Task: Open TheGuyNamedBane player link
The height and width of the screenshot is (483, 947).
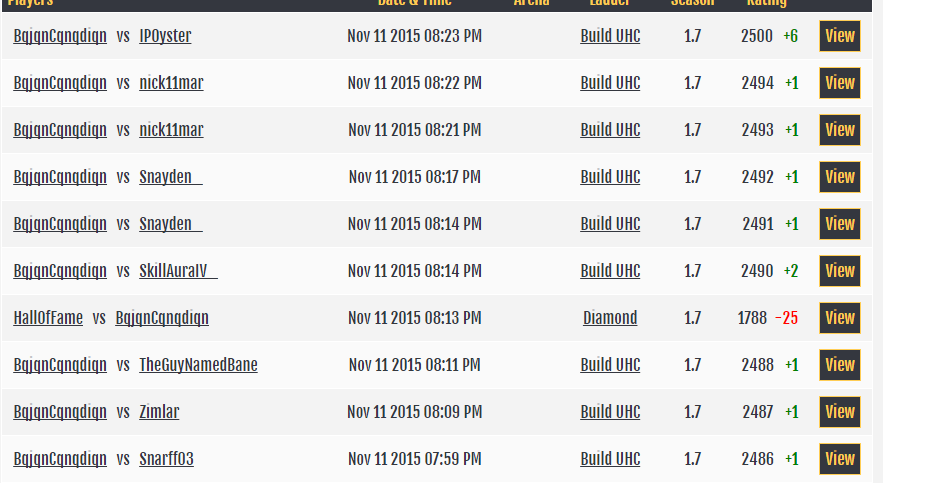Action: pyautogui.click(x=198, y=365)
